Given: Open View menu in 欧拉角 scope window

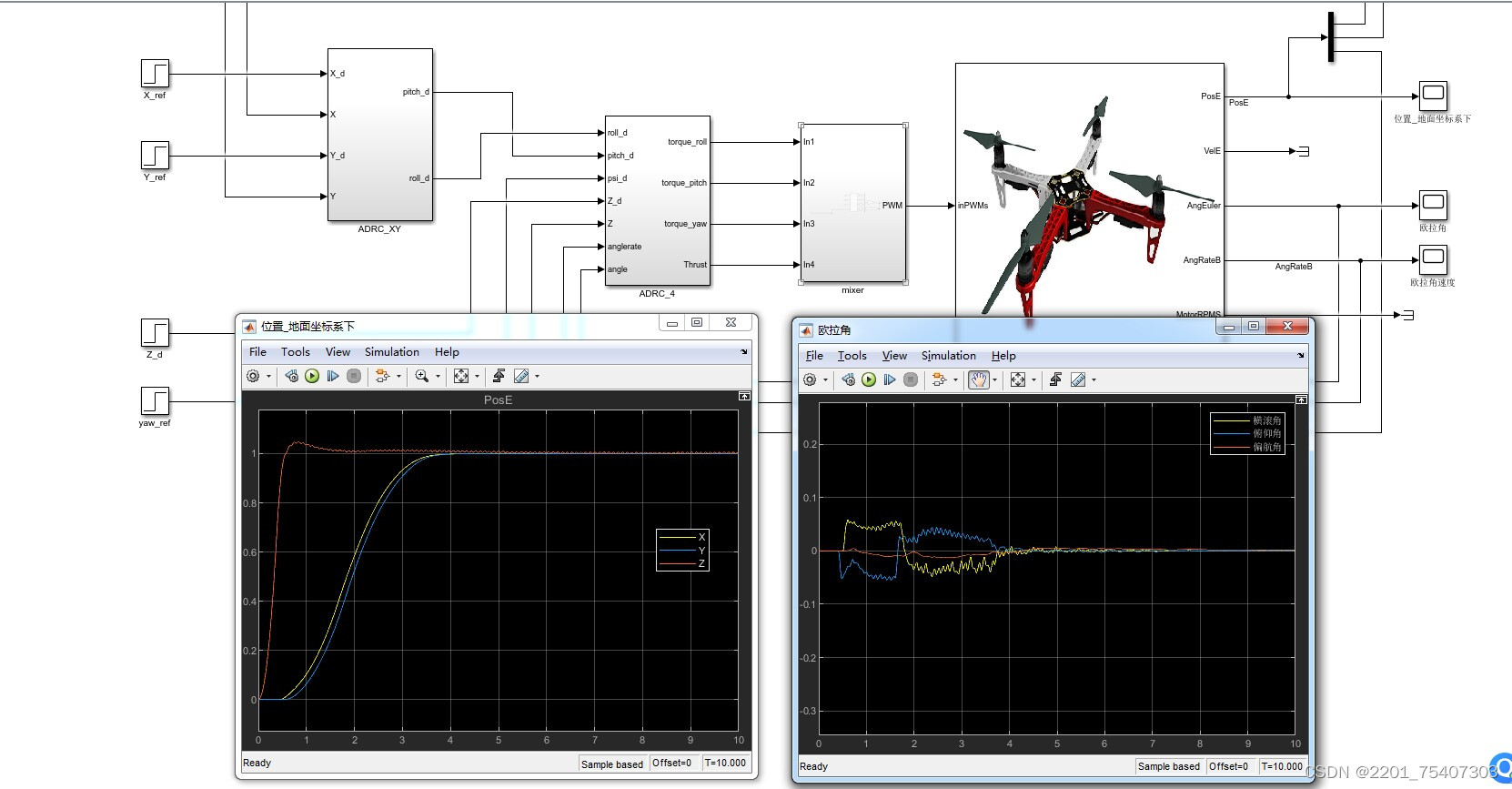Looking at the screenshot, I should click(894, 356).
